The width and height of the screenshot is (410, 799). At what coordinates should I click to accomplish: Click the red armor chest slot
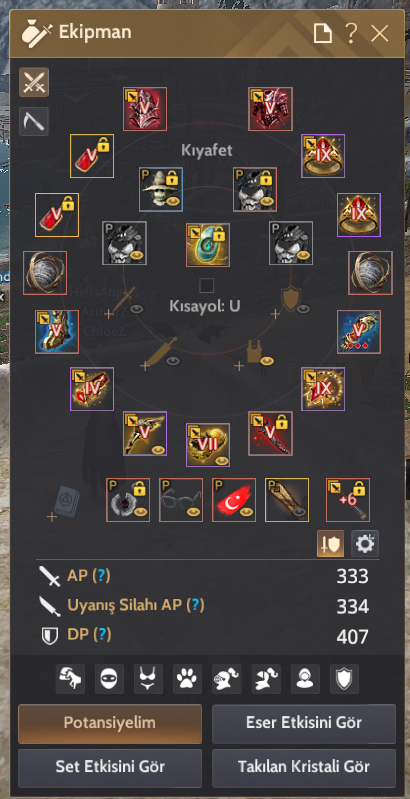tap(270, 109)
